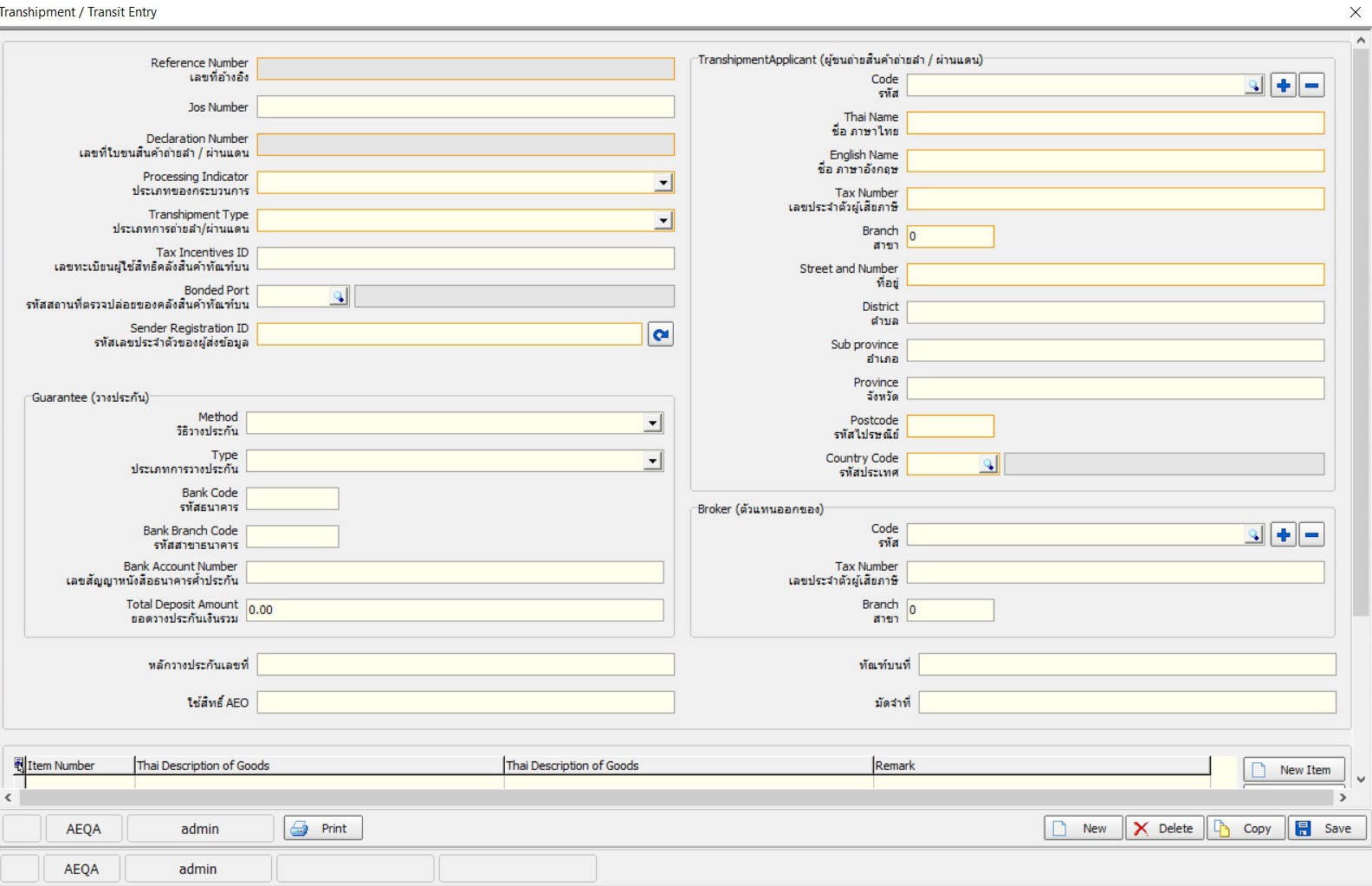Image resolution: width=1372 pixels, height=886 pixels.
Task: Open lookup search for Broker Code
Action: click(x=1253, y=534)
